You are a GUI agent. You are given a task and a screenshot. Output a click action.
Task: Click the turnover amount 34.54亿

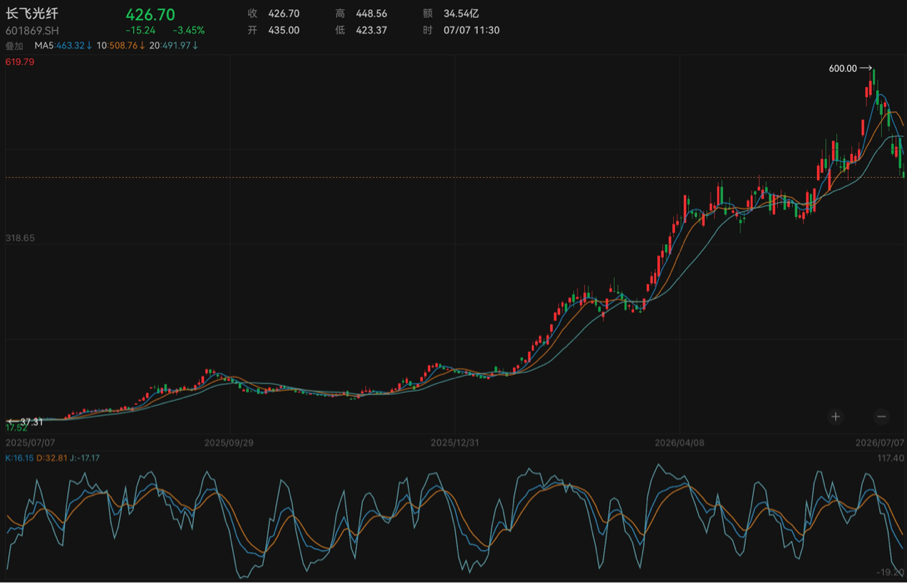(x=461, y=13)
